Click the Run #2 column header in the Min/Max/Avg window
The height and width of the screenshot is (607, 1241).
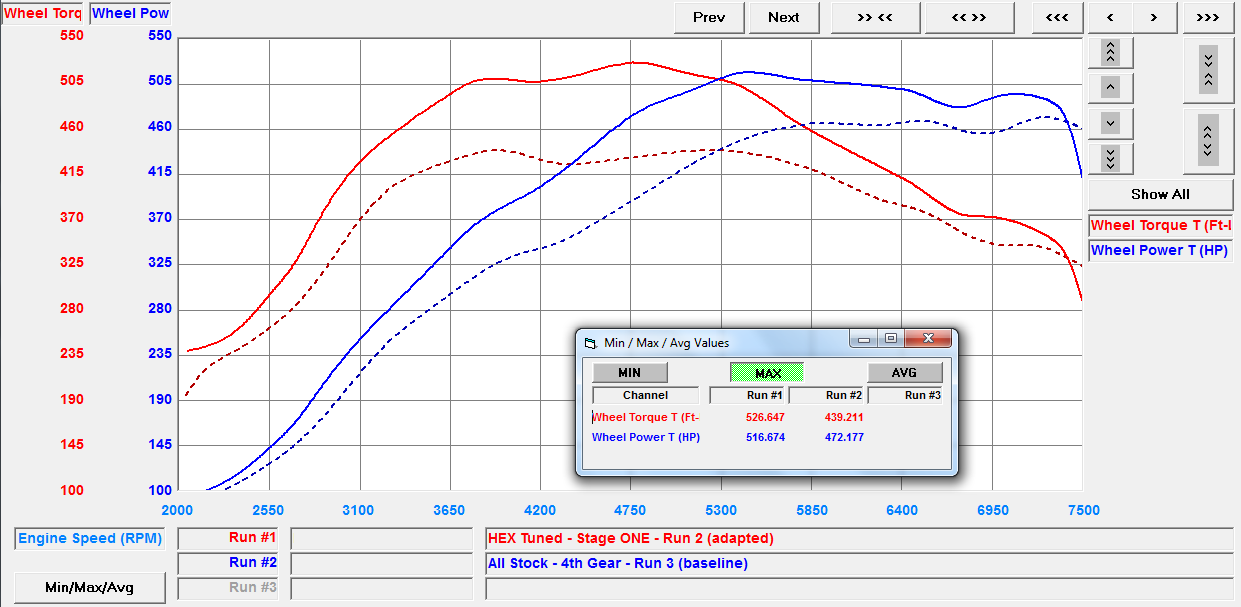(825, 395)
